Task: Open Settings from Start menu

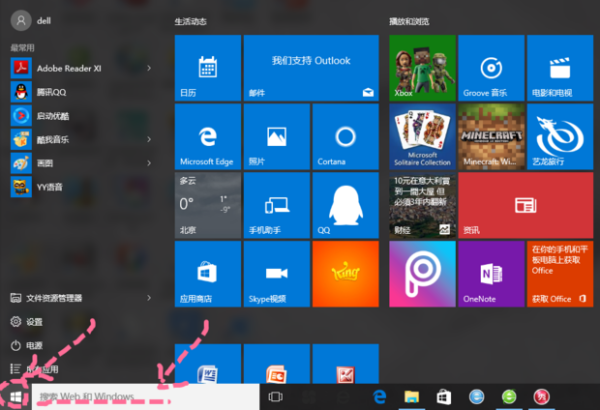Action: [26, 322]
